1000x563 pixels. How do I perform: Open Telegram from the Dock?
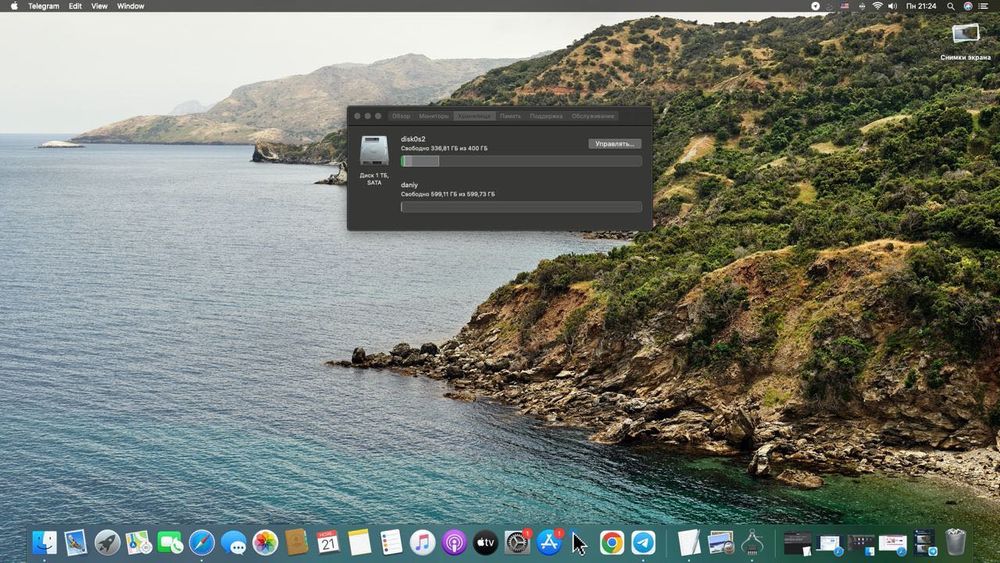tap(643, 543)
